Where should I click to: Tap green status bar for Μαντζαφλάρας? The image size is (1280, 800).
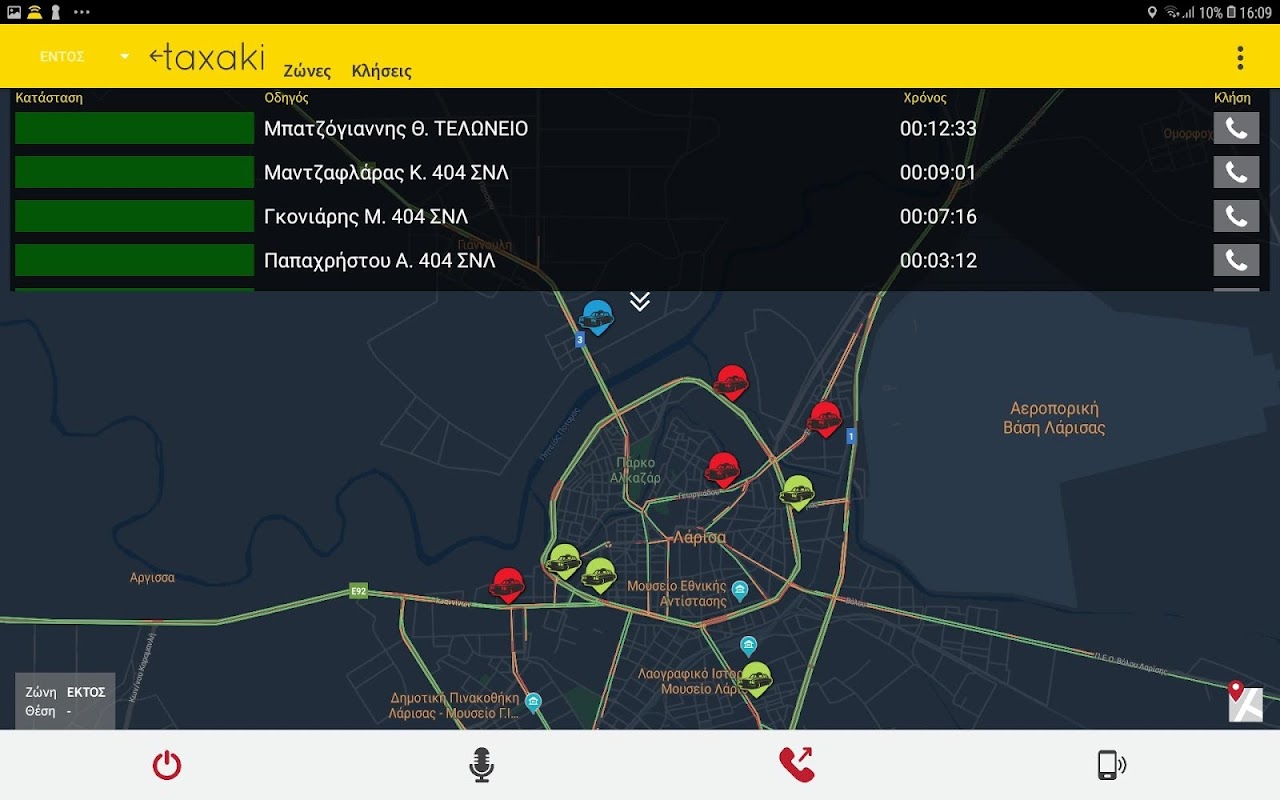tap(135, 172)
